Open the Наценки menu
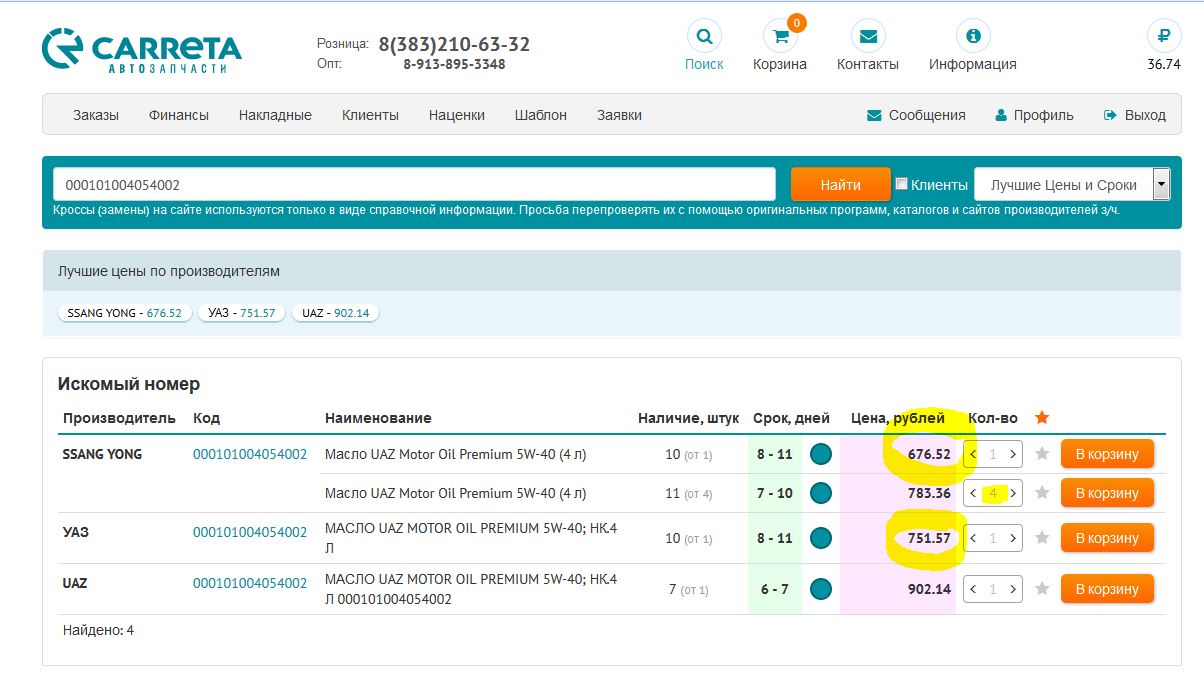1204x689 pixels. point(457,115)
